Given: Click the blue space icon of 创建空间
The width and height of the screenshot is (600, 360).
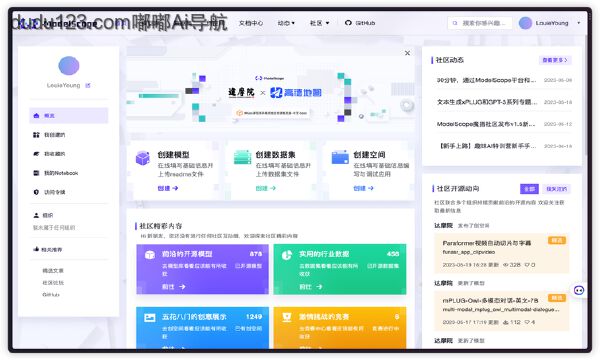Looking at the screenshot, I should [x=340, y=157].
